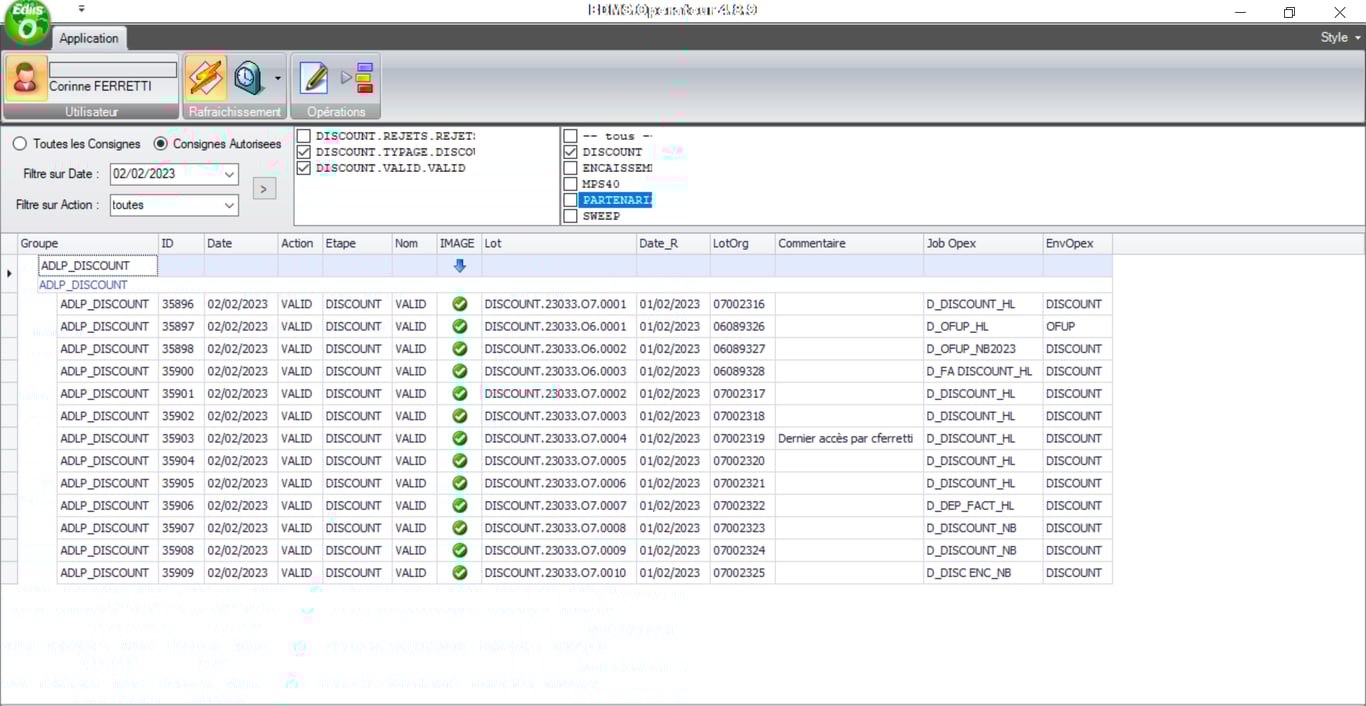Toggle the ENCAISSEMENT checkbox
Image resolution: width=1366 pixels, height=706 pixels.
coord(570,168)
